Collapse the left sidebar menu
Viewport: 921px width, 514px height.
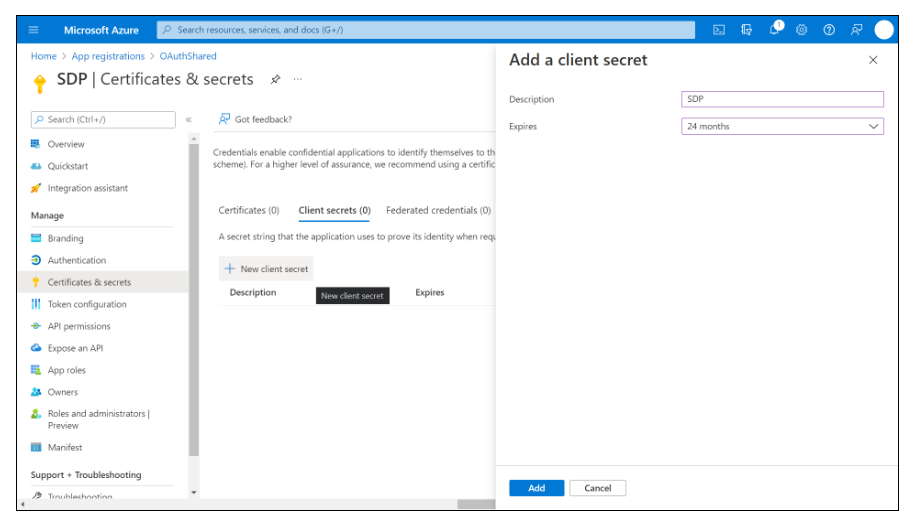188,120
